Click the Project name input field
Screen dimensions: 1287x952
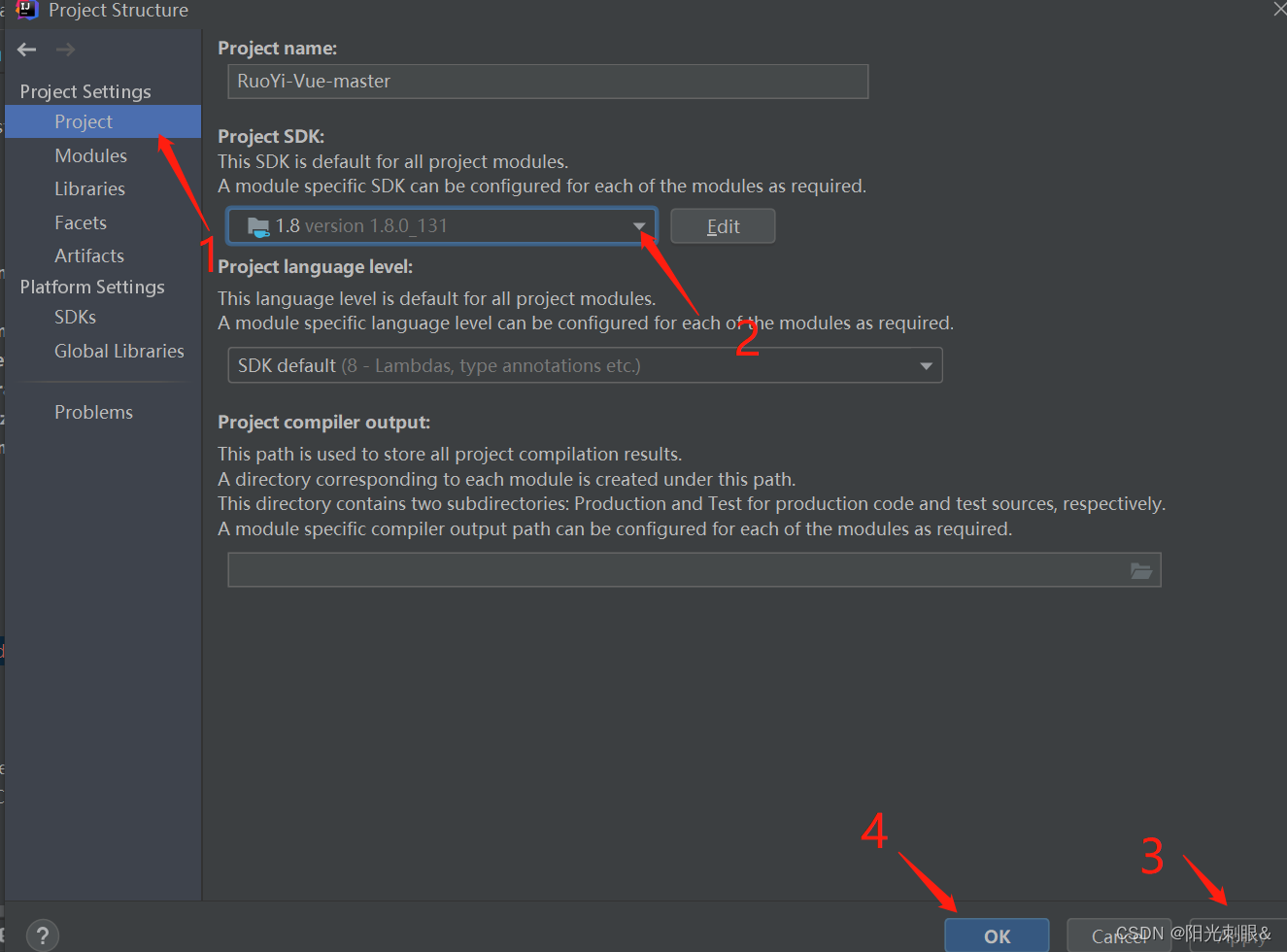548,82
